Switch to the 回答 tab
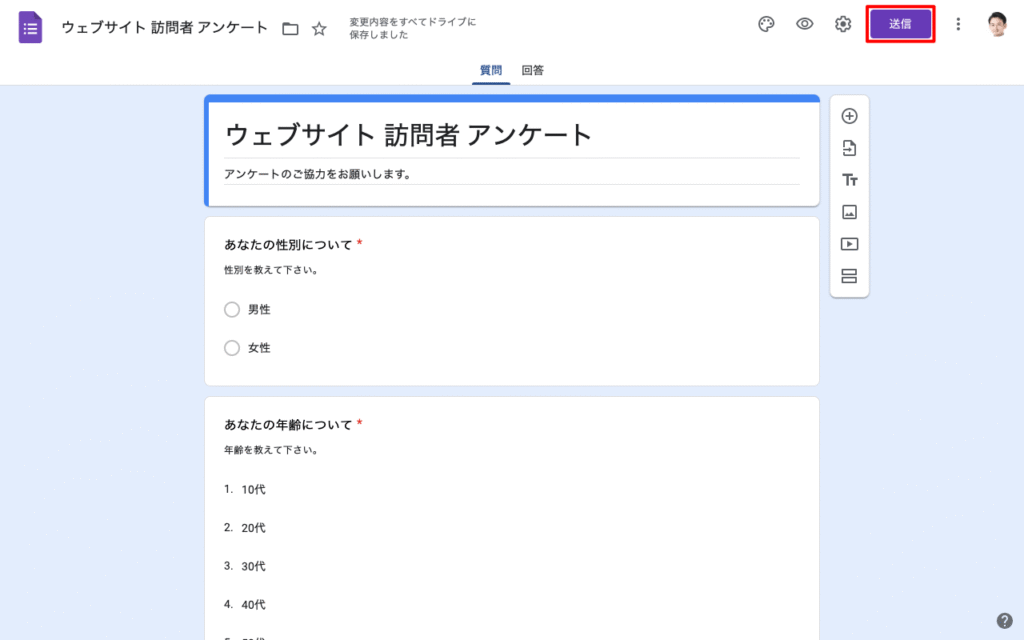 (x=533, y=71)
